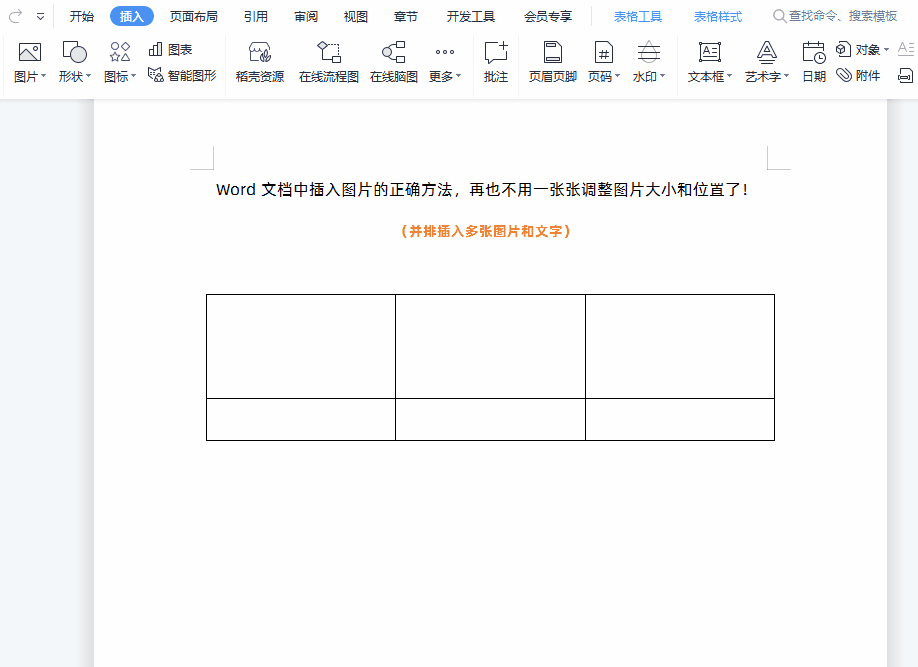Open 智能图形 SmartArt insertion

tap(182, 74)
